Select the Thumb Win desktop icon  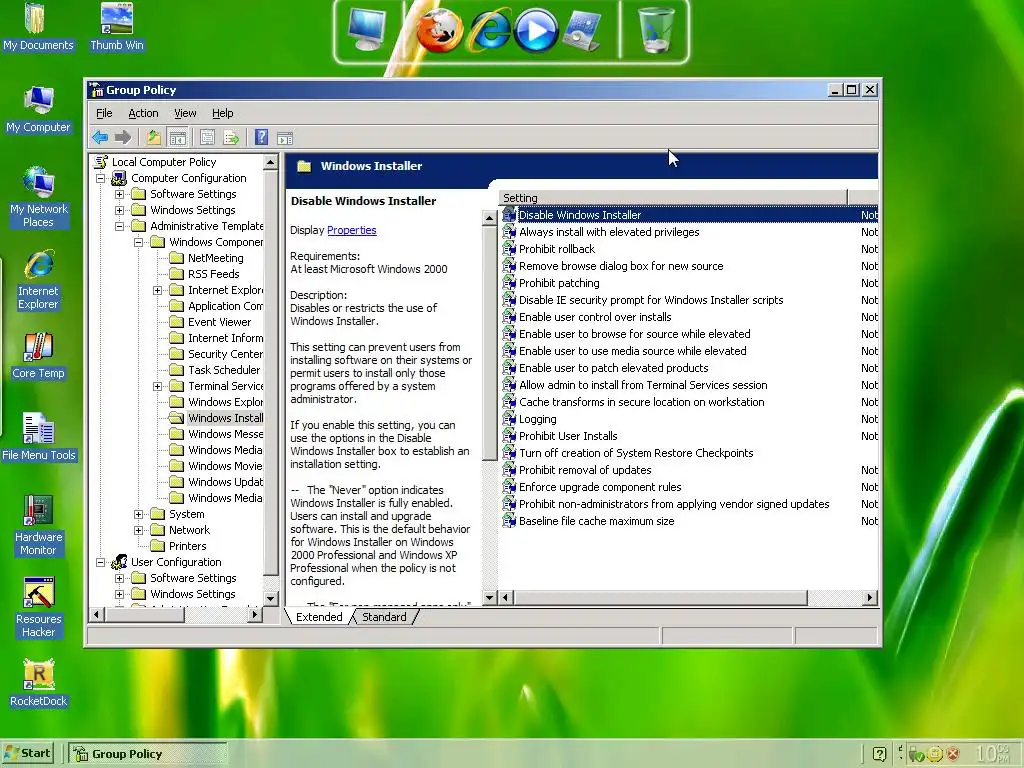click(117, 26)
